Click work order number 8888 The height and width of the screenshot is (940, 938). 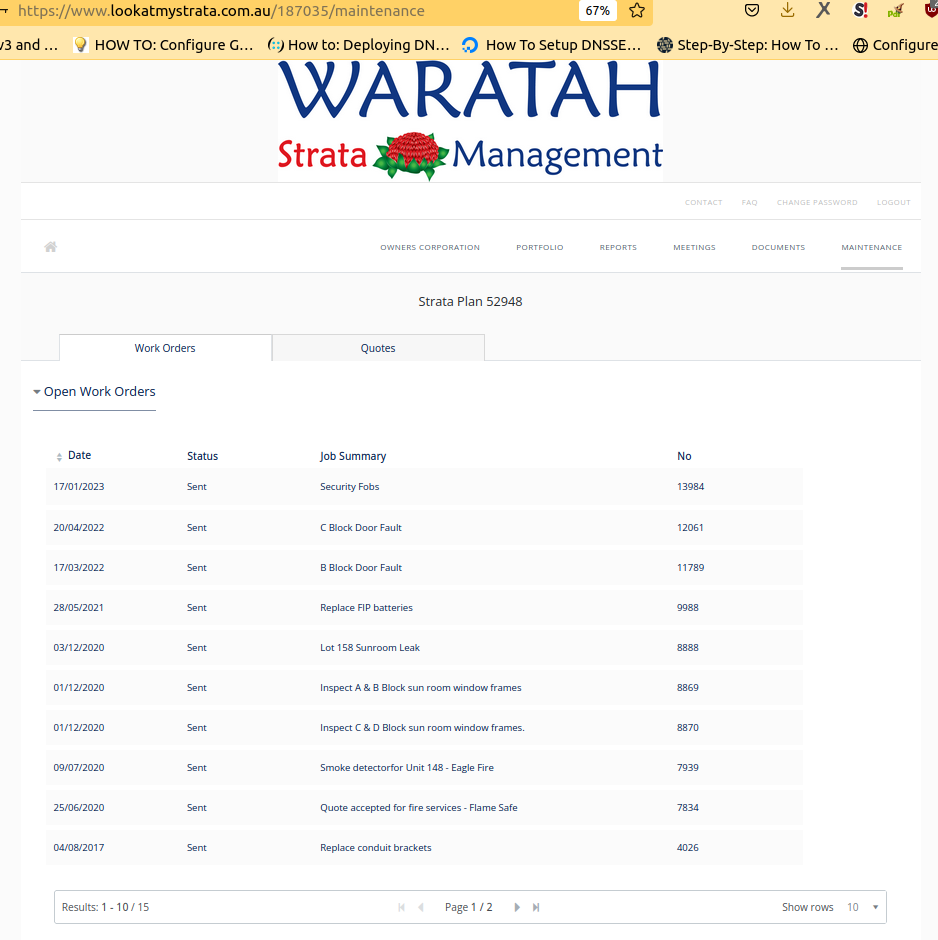click(687, 647)
